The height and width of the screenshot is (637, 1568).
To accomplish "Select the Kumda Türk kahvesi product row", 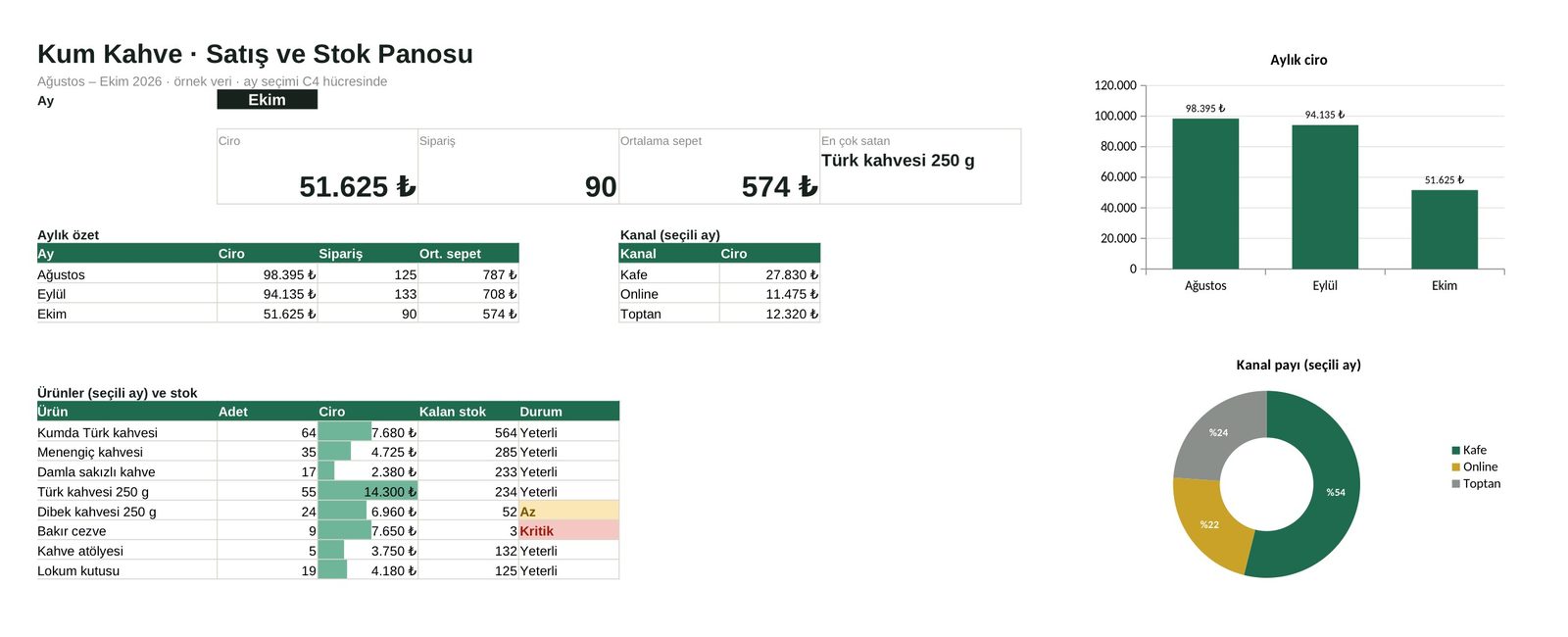I will coord(328,432).
